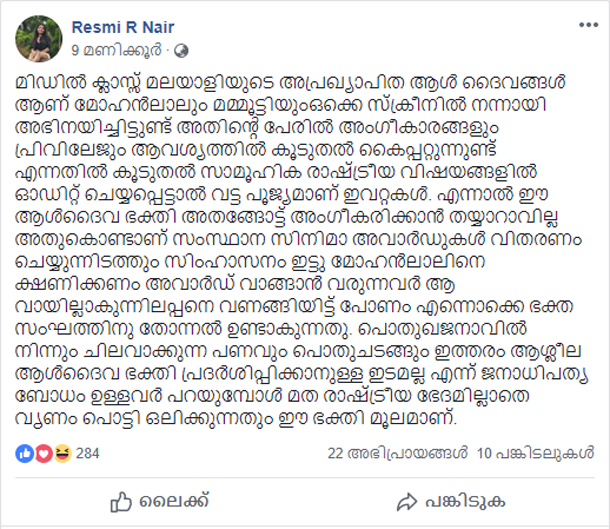
Task: Click the line starting with പ്രിവിലേജും in the post
Action: click(x=256, y=150)
